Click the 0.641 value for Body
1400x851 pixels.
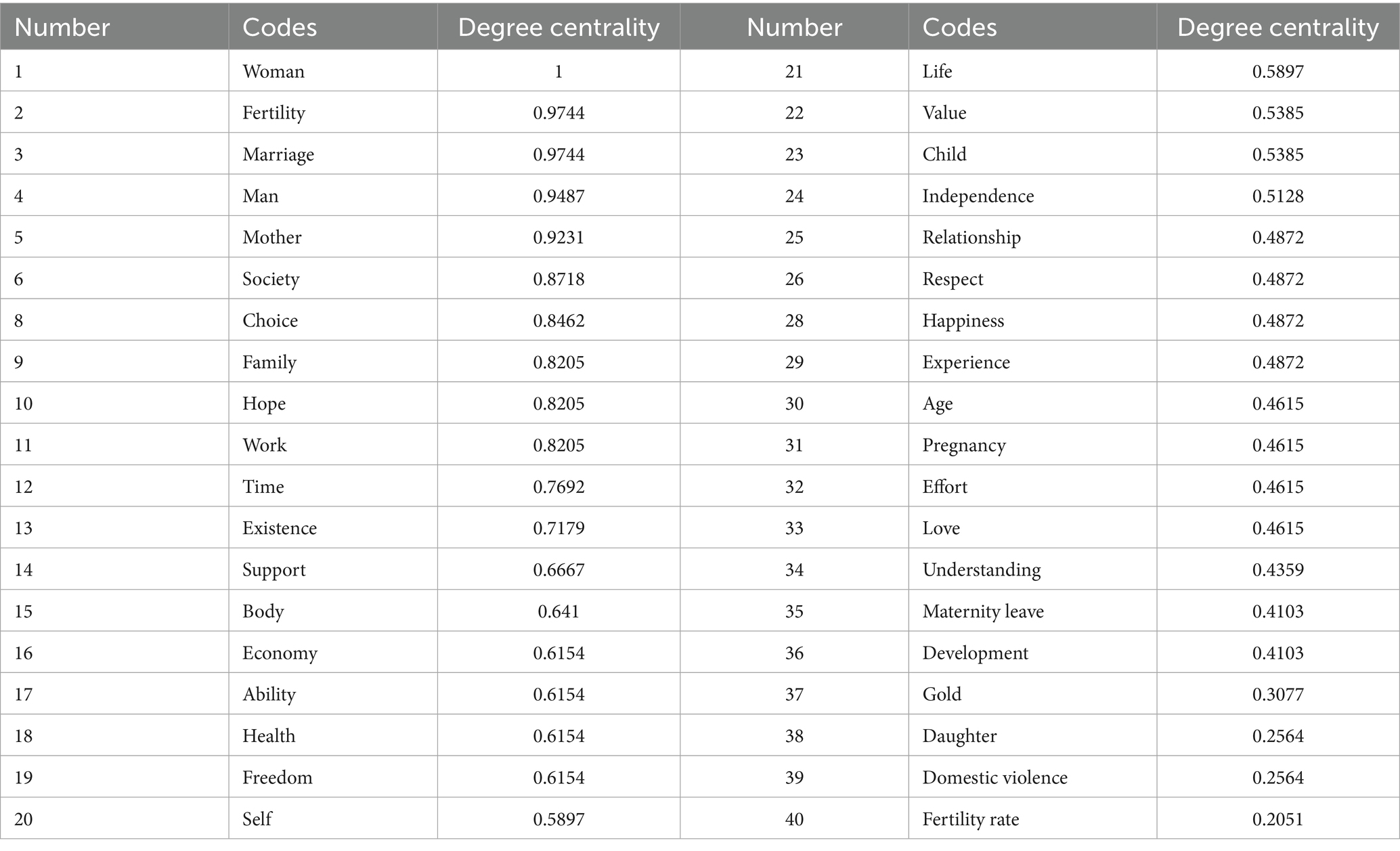coord(559,611)
